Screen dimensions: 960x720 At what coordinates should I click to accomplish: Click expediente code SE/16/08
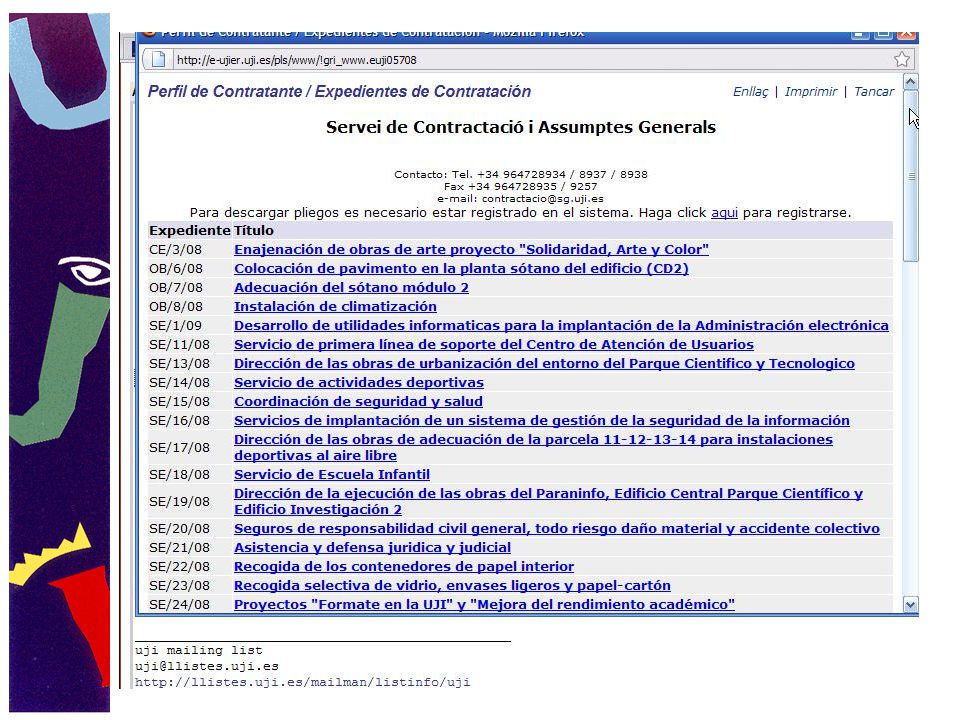179,421
